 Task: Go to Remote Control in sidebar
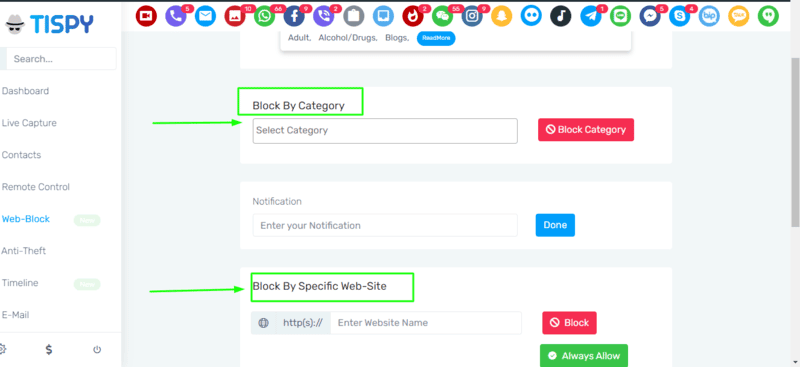(36, 187)
